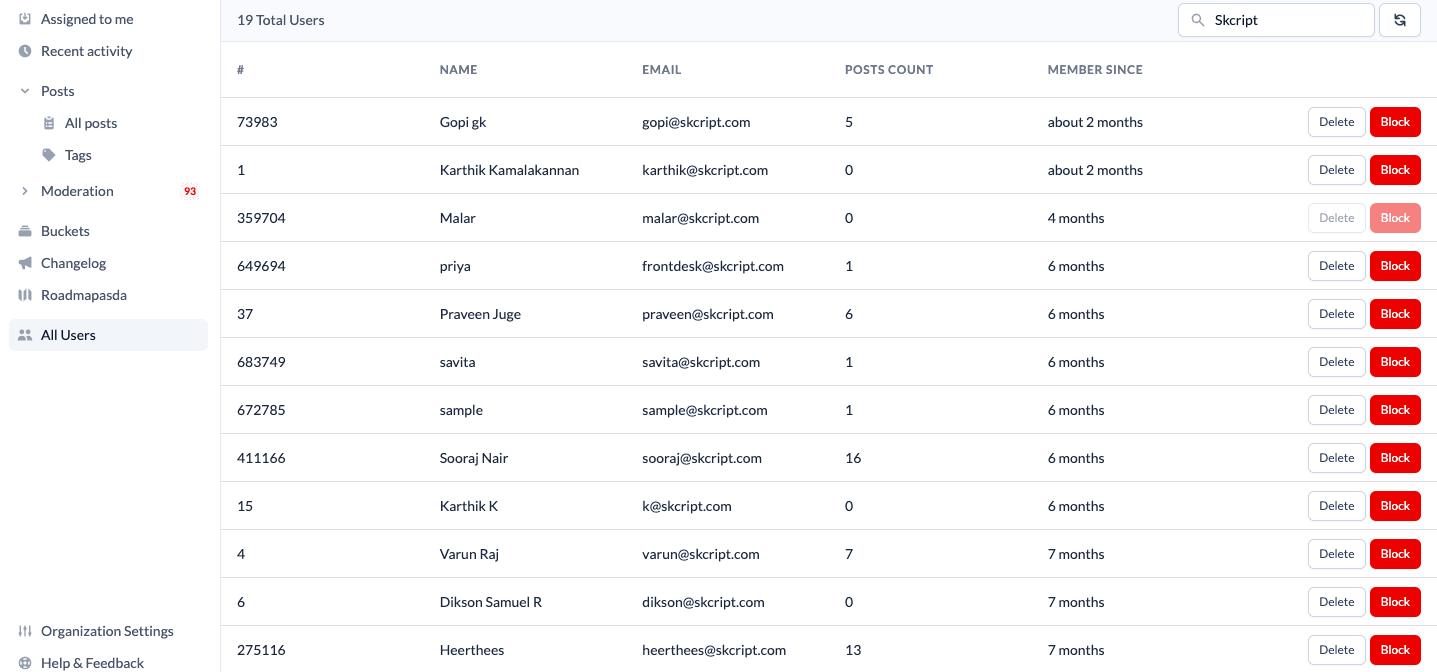Screen dimensions: 1437x672
Task: Delete user savita
Action: point(1336,362)
